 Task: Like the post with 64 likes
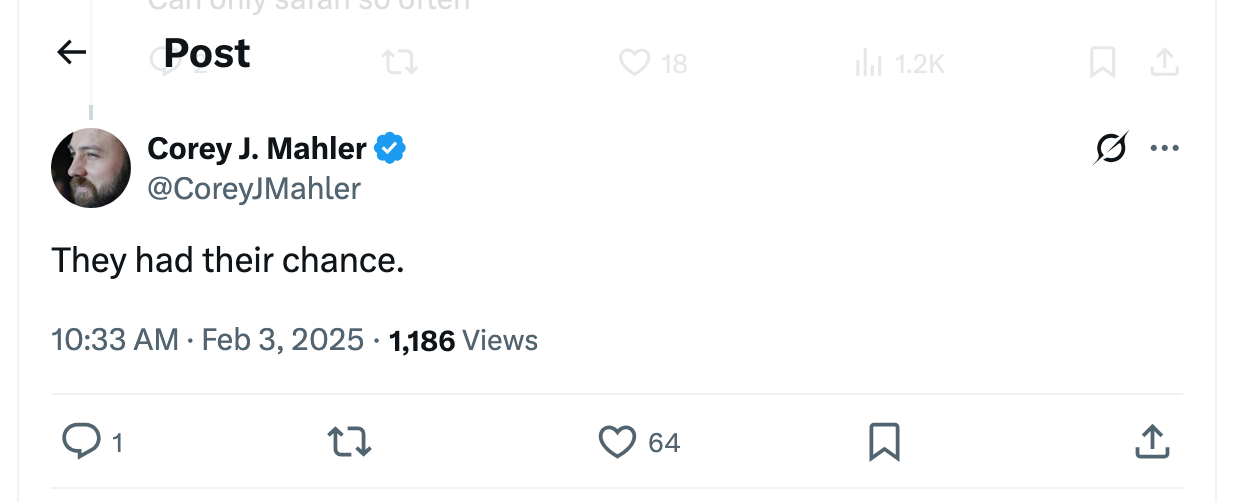(x=618, y=441)
